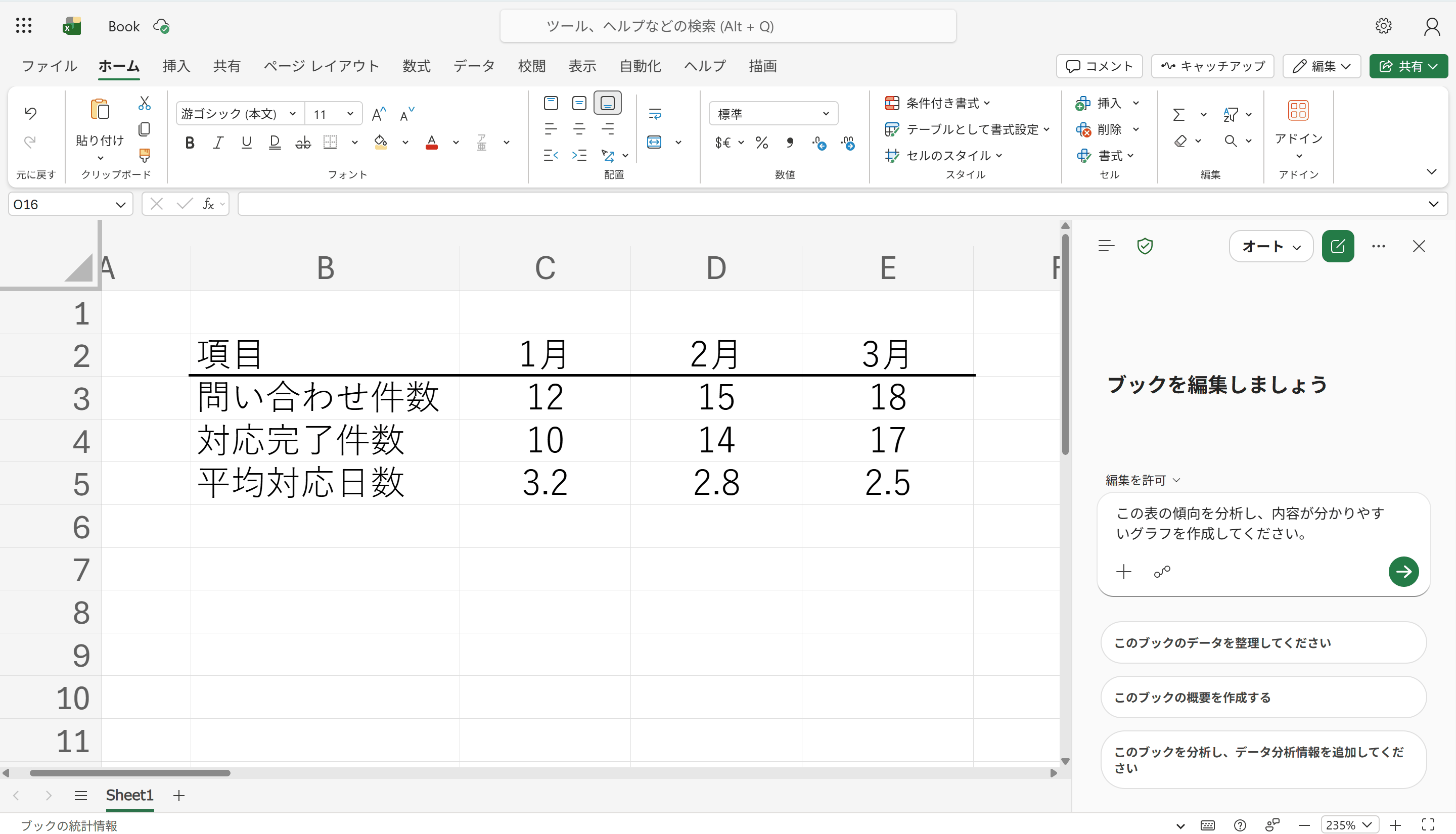Decrease font size with the smaller A icon
This screenshot has height=834, width=1456.
pyautogui.click(x=406, y=114)
